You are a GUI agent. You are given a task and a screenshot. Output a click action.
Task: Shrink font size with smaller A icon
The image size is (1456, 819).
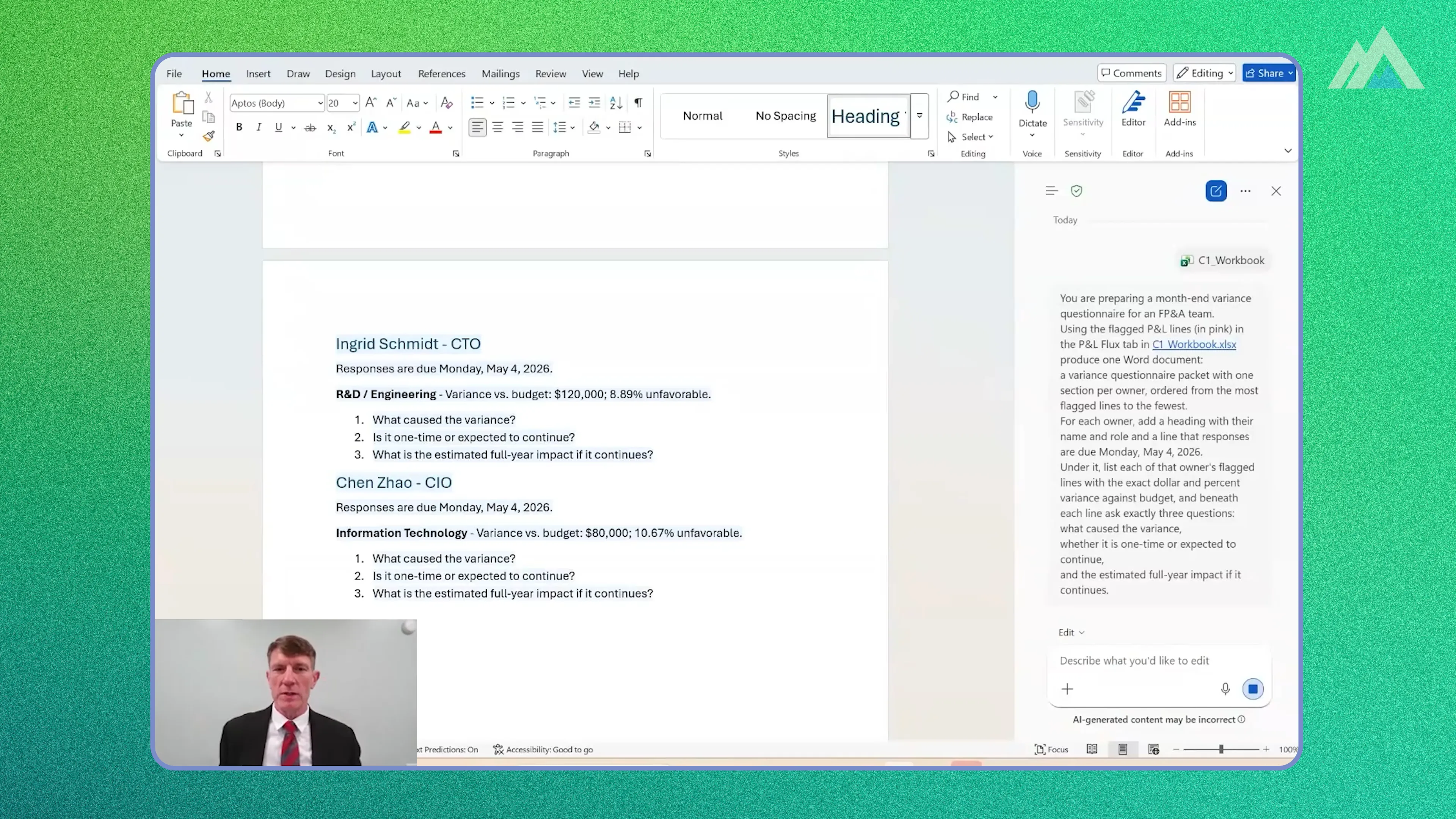tap(391, 103)
